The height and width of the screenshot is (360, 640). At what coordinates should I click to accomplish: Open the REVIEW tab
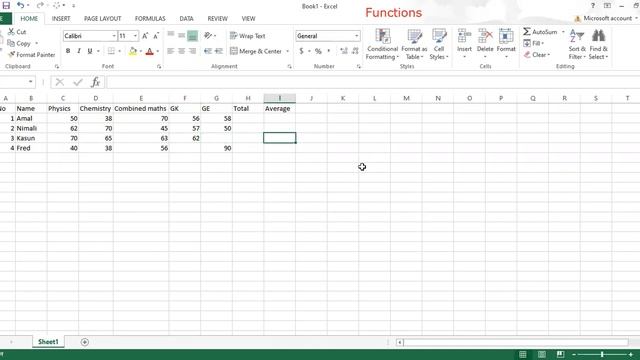(217, 18)
